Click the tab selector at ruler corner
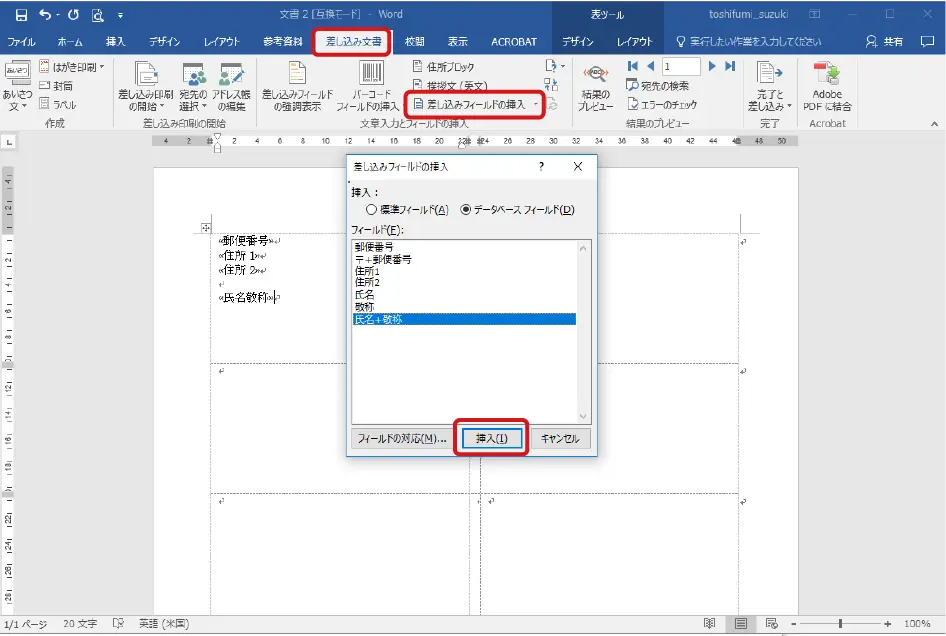Viewport: 946px width, 636px height. click(x=9, y=142)
